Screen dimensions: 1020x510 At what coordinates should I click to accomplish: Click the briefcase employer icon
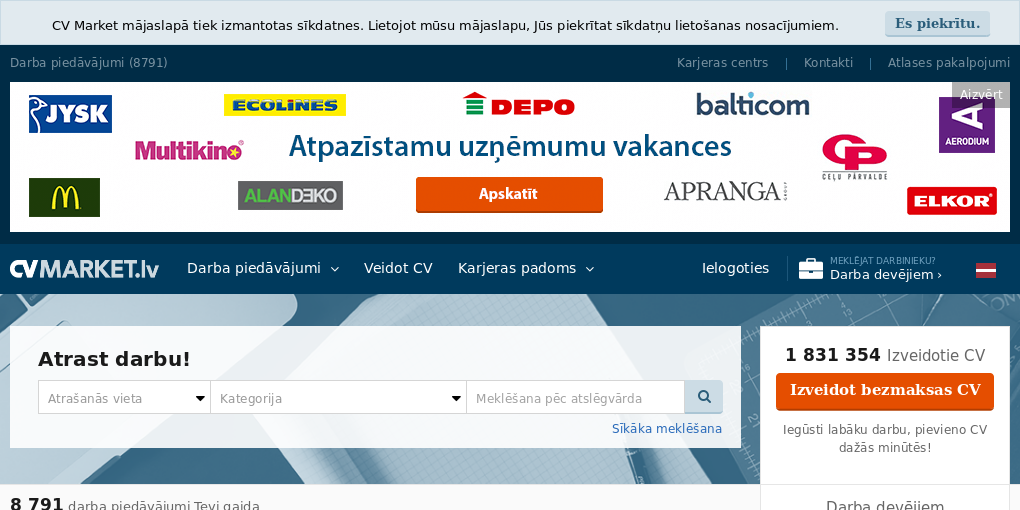click(811, 268)
